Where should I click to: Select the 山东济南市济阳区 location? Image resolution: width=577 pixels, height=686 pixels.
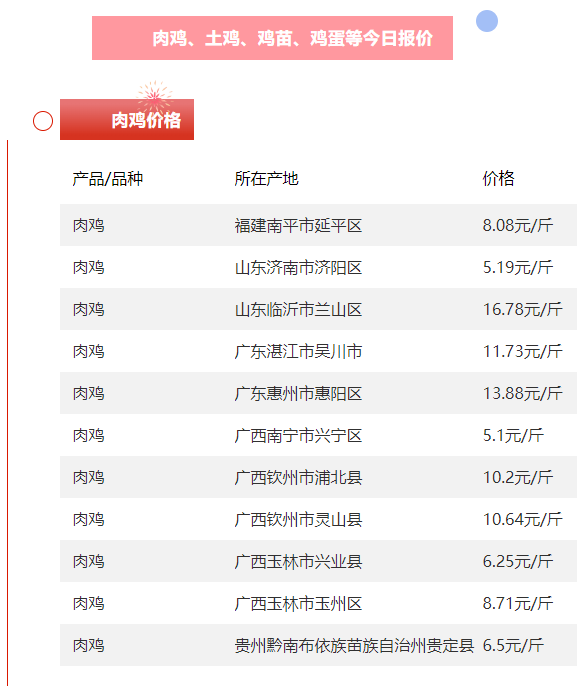298,267
